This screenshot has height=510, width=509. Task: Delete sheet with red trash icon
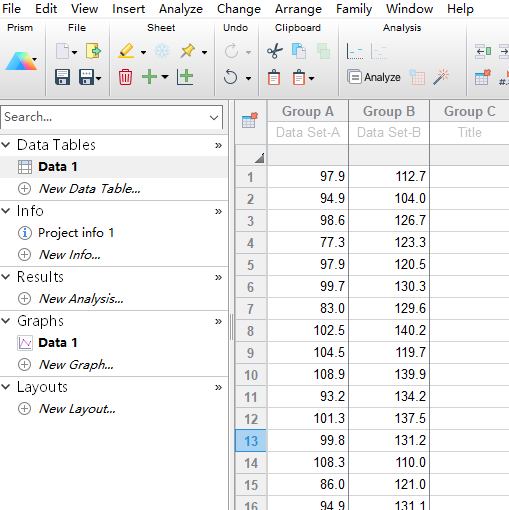coord(125,77)
